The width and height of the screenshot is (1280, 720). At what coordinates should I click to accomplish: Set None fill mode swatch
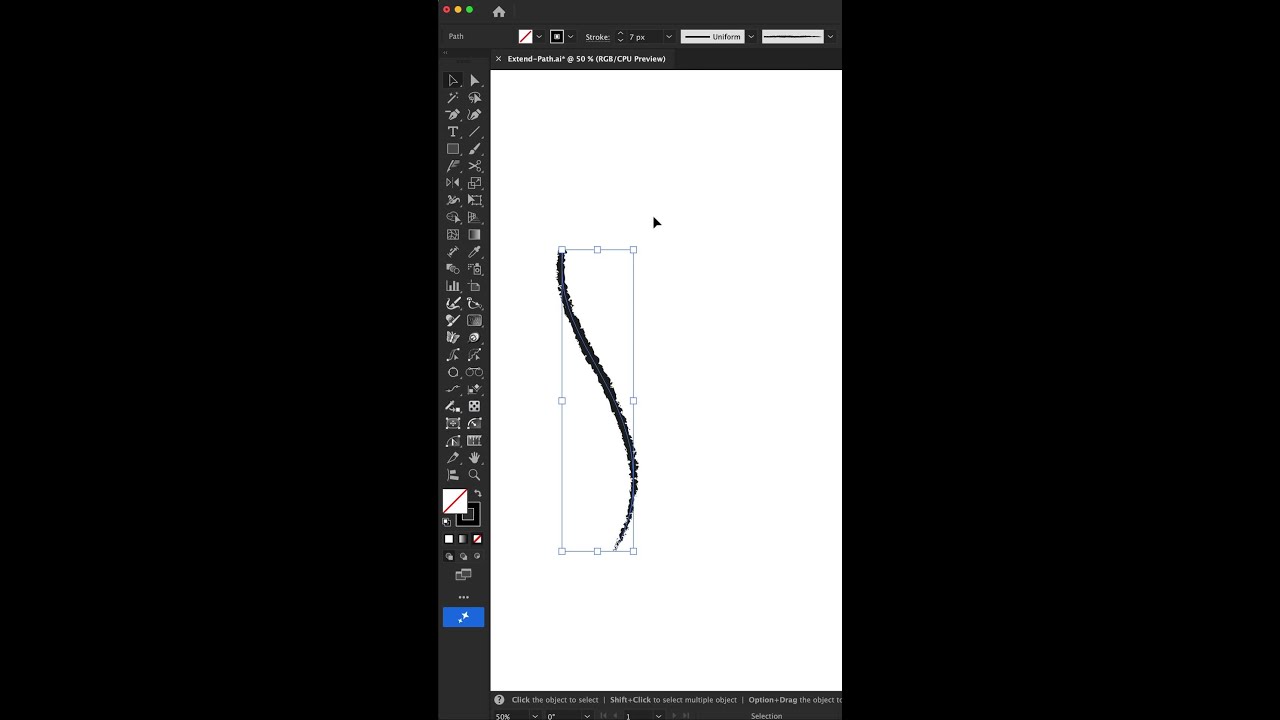tap(477, 539)
